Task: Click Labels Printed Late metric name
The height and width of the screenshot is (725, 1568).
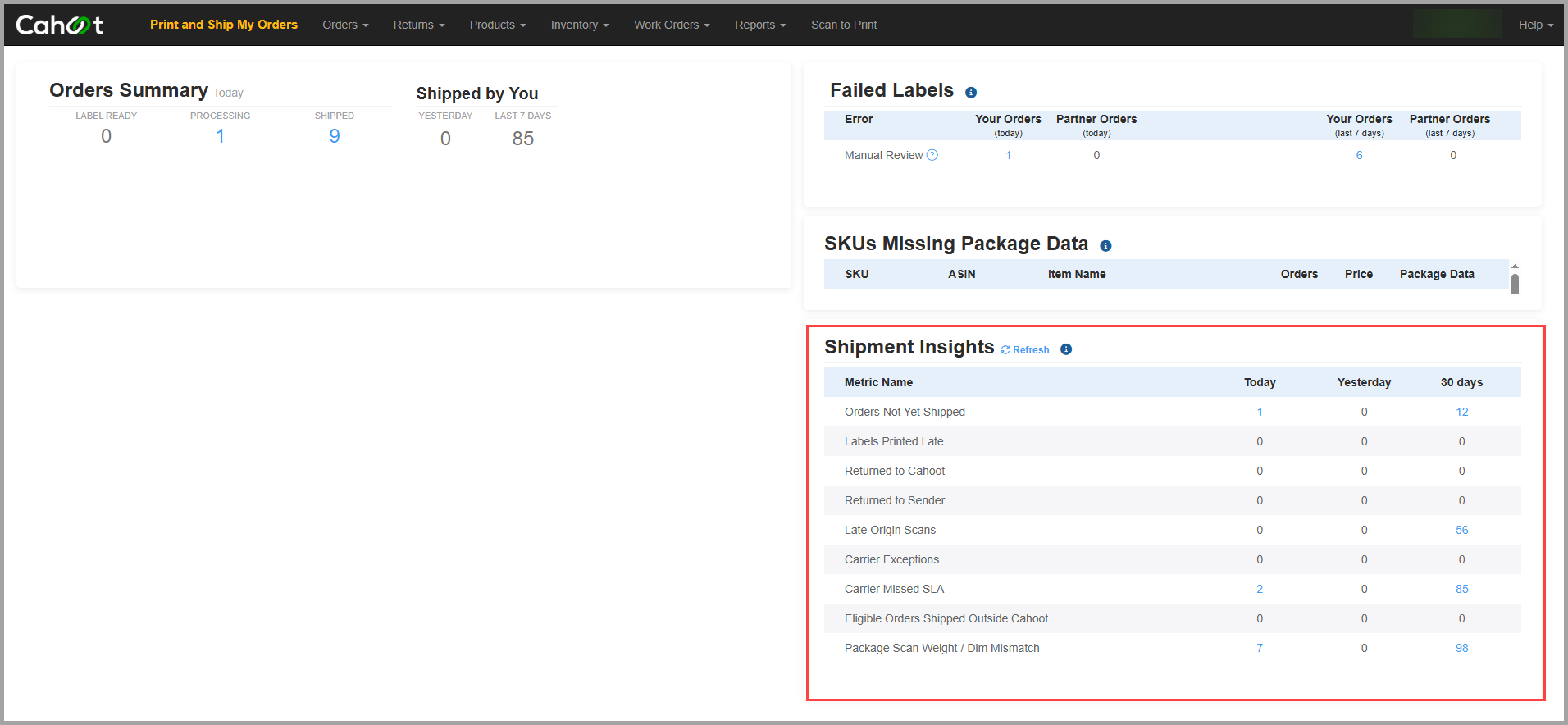Action: [x=894, y=441]
